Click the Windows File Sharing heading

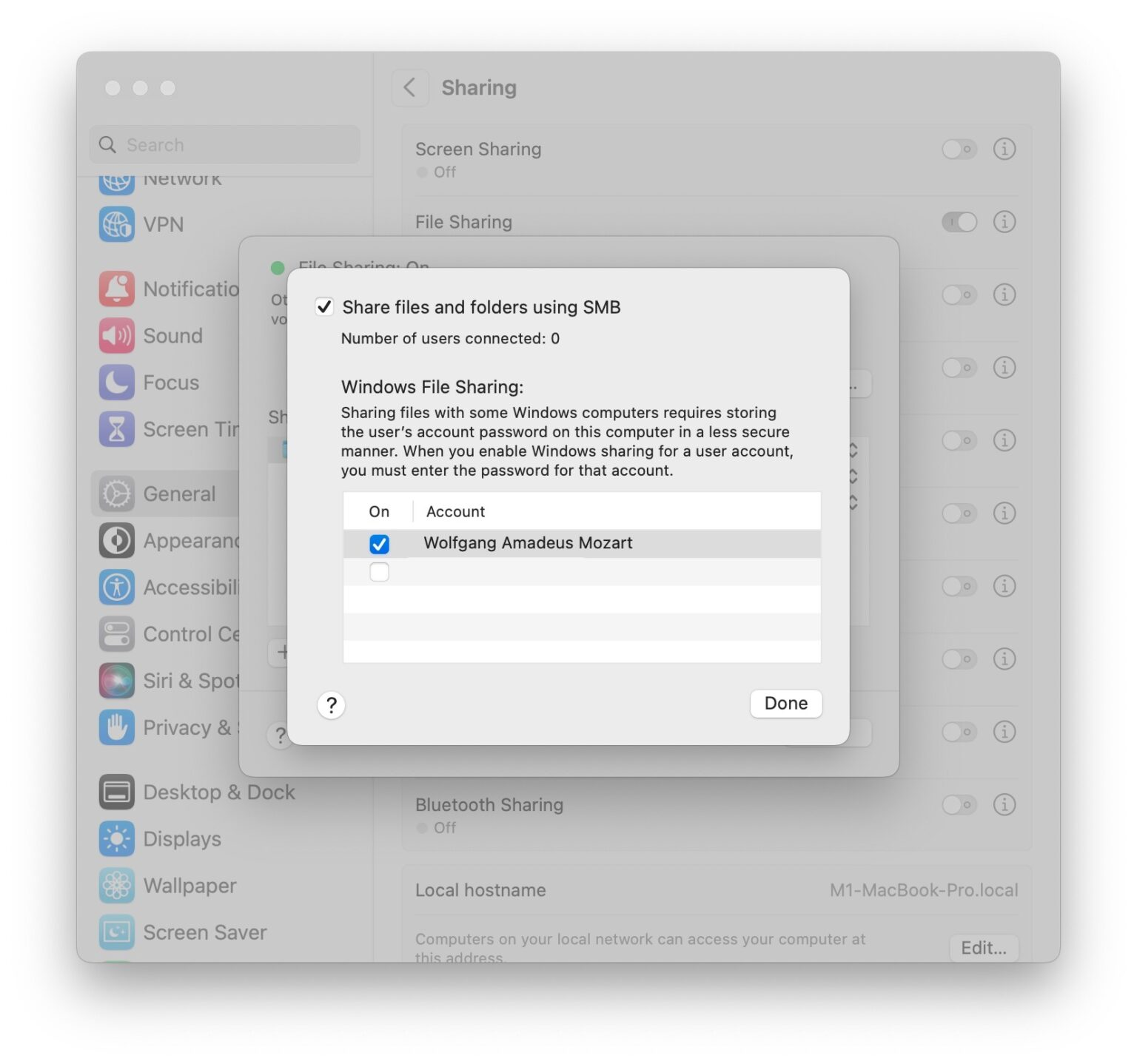432,387
